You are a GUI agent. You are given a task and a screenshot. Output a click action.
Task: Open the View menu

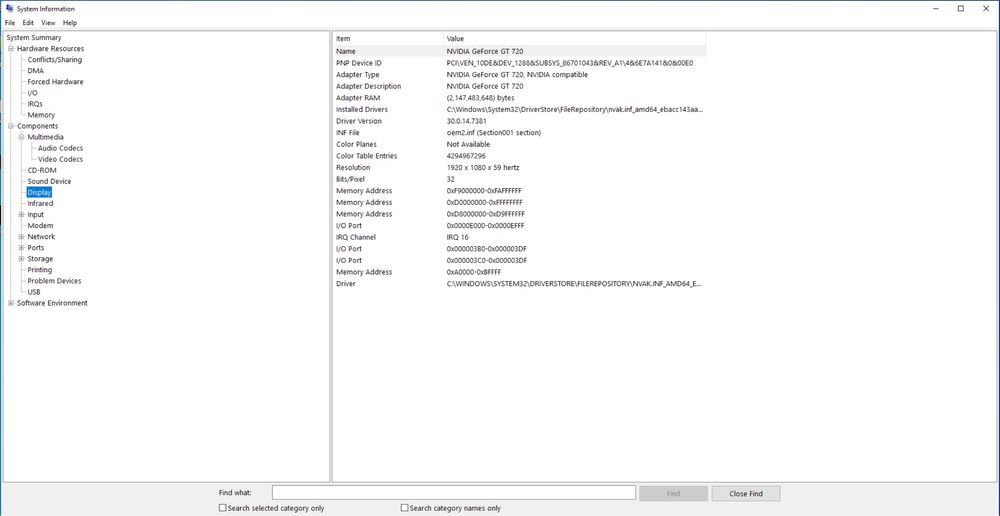(x=48, y=23)
